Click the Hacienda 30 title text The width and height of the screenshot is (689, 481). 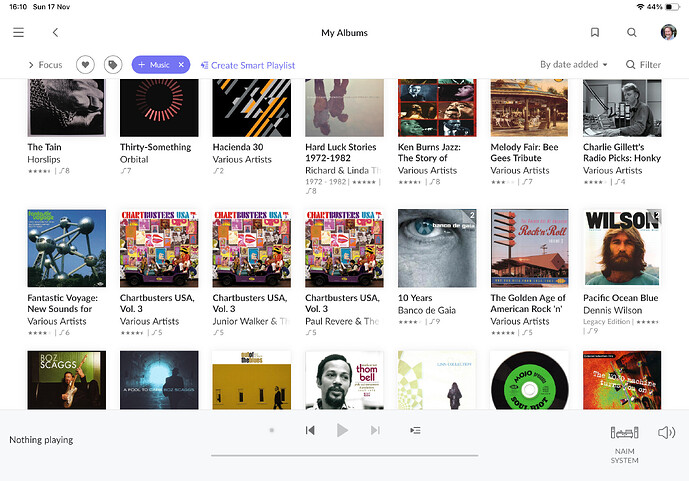tap(238, 147)
